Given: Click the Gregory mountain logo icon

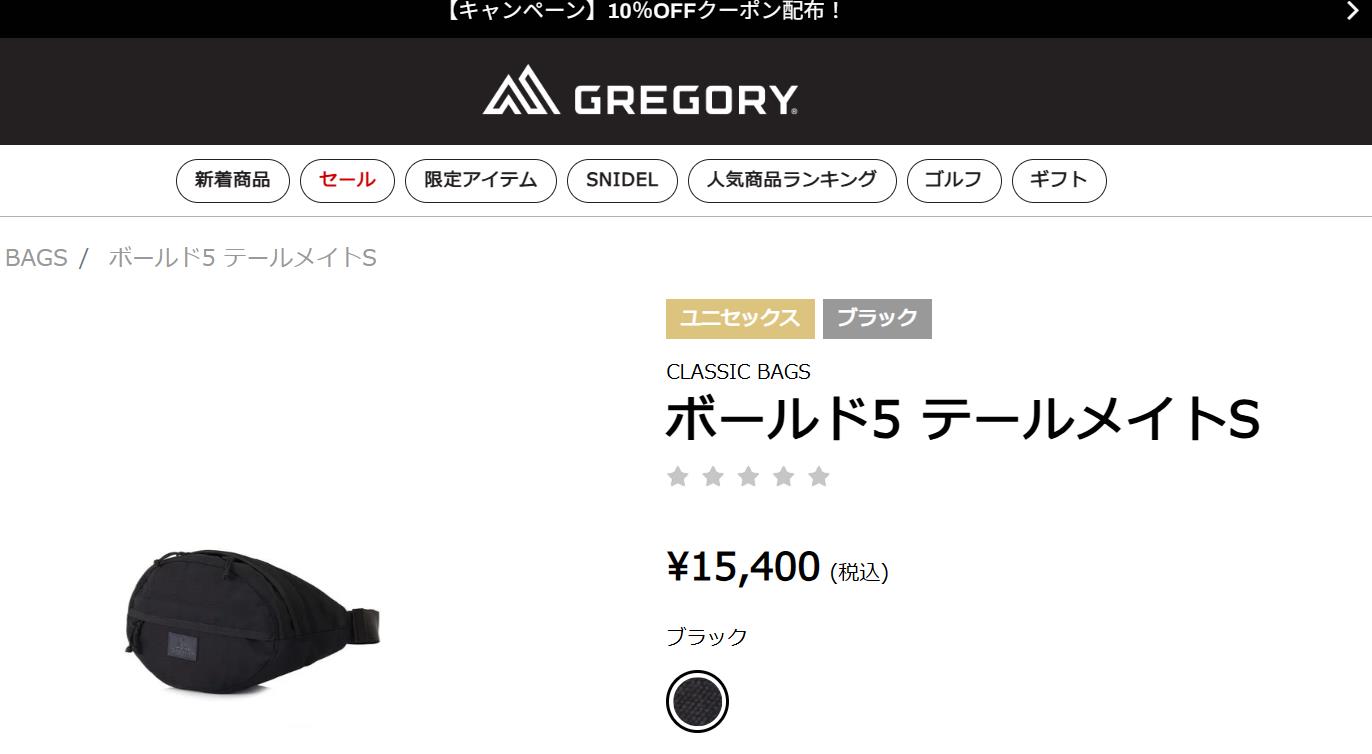Looking at the screenshot, I should pos(521,91).
